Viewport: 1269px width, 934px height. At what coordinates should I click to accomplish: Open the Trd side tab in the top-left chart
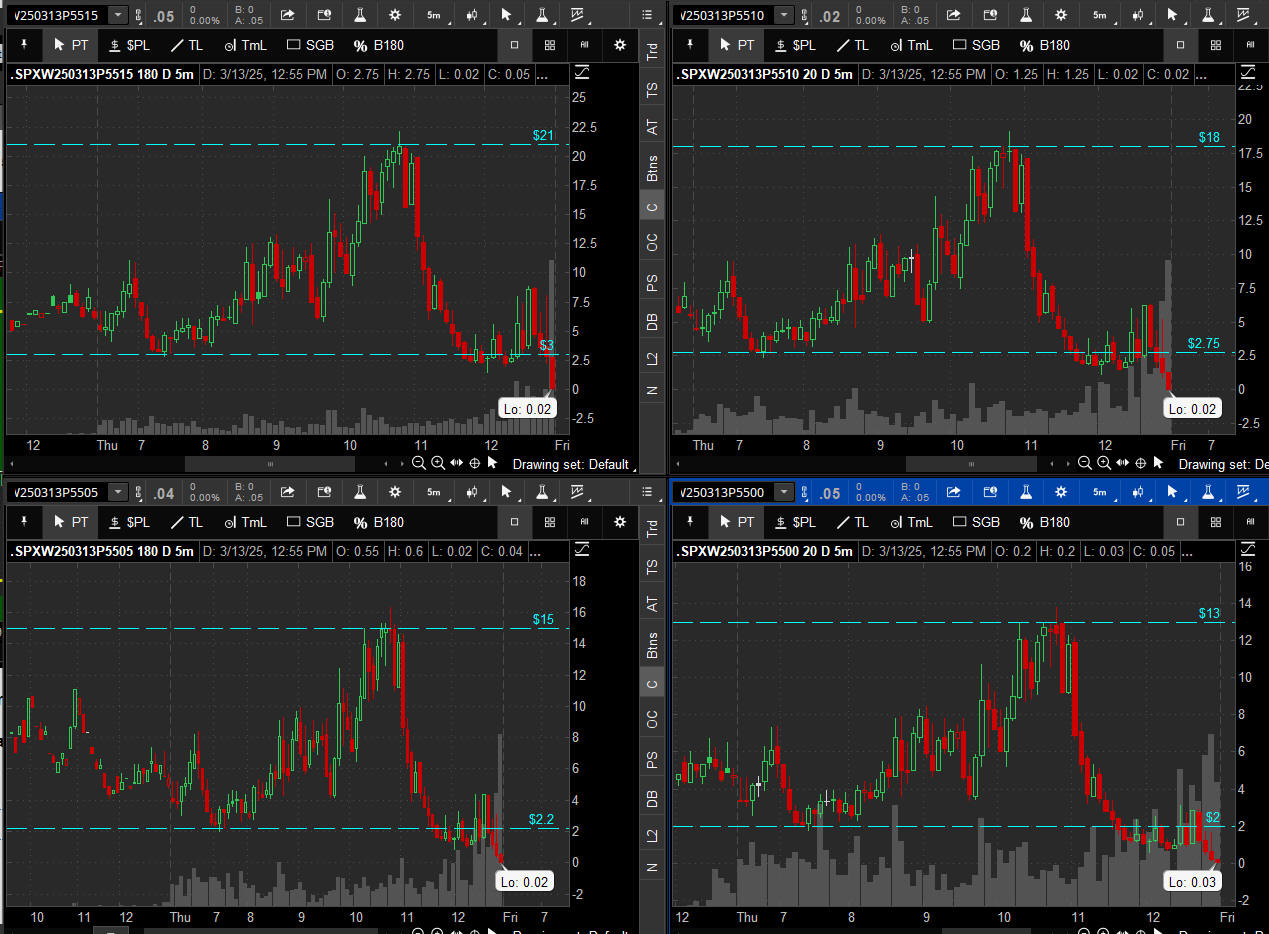coord(652,53)
